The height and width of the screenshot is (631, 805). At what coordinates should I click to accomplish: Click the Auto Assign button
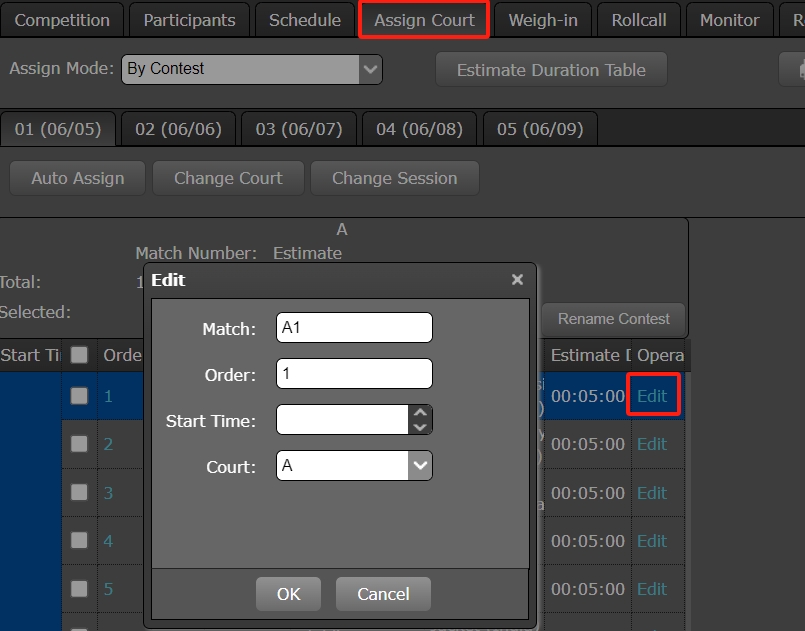[78, 178]
